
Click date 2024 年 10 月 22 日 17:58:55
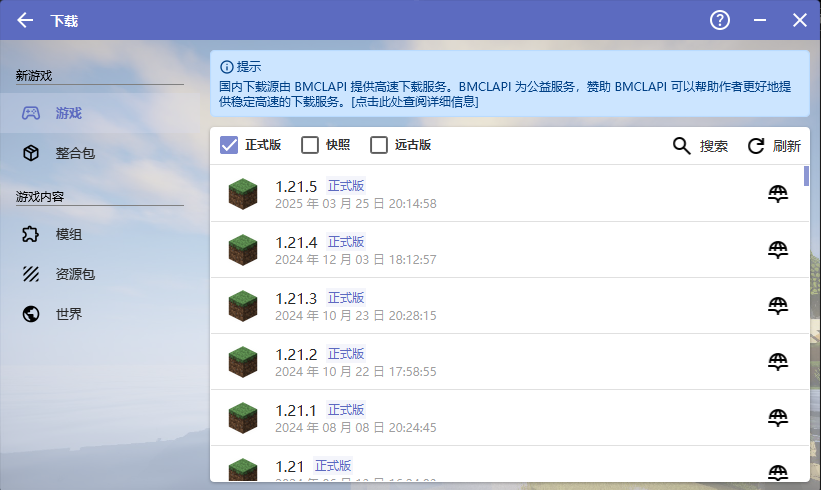pyautogui.click(x=356, y=372)
